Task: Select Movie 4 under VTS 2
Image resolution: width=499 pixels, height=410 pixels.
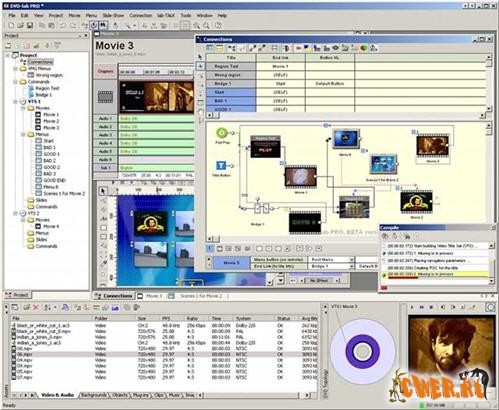Action: 51,226
